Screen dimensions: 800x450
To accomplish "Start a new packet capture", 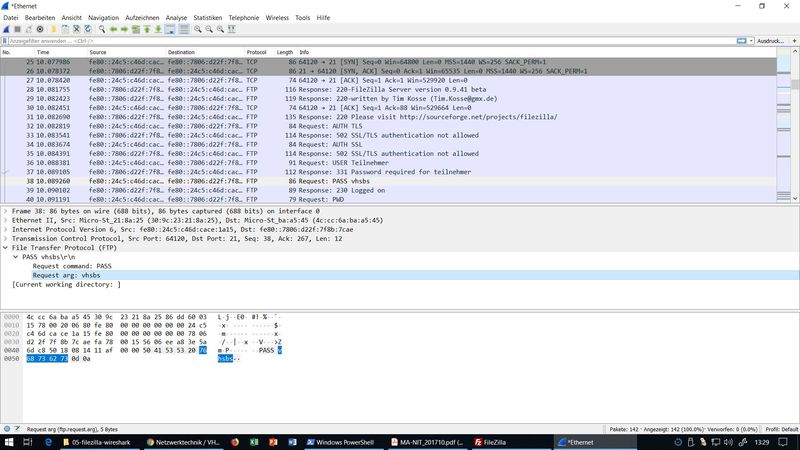I will (6, 29).
